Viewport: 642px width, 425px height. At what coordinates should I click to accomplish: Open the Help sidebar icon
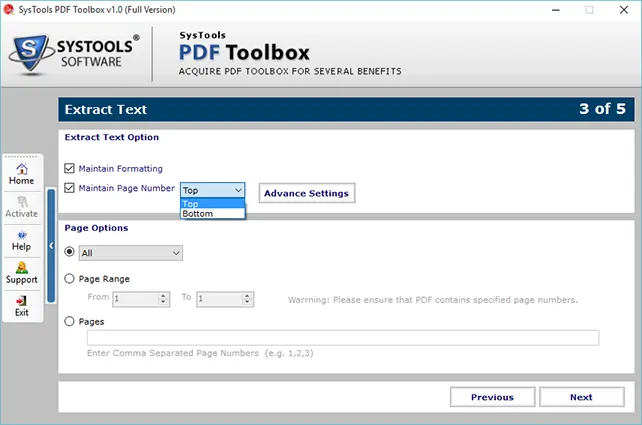tap(22, 241)
